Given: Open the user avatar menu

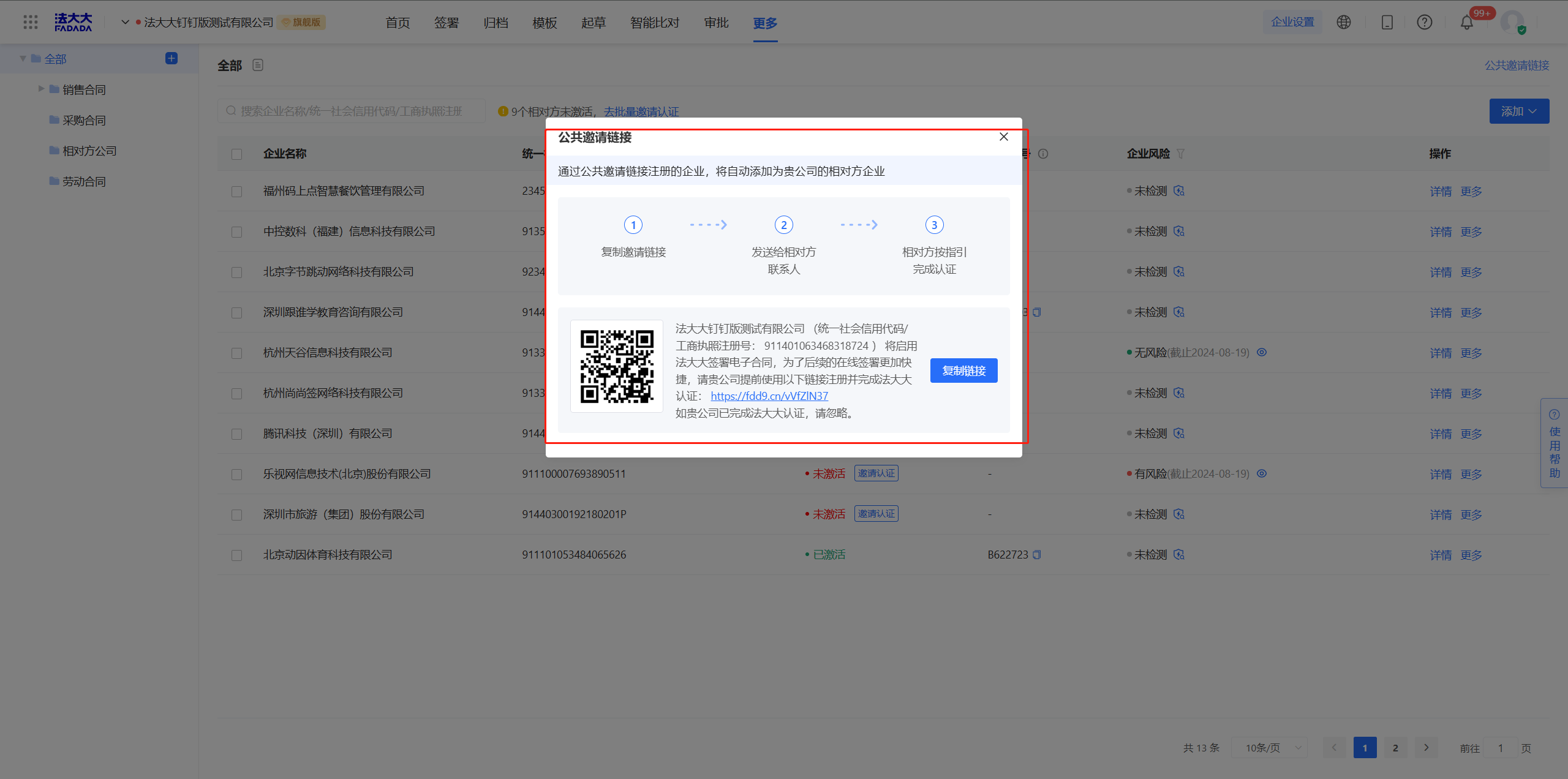Looking at the screenshot, I should [x=1512, y=22].
